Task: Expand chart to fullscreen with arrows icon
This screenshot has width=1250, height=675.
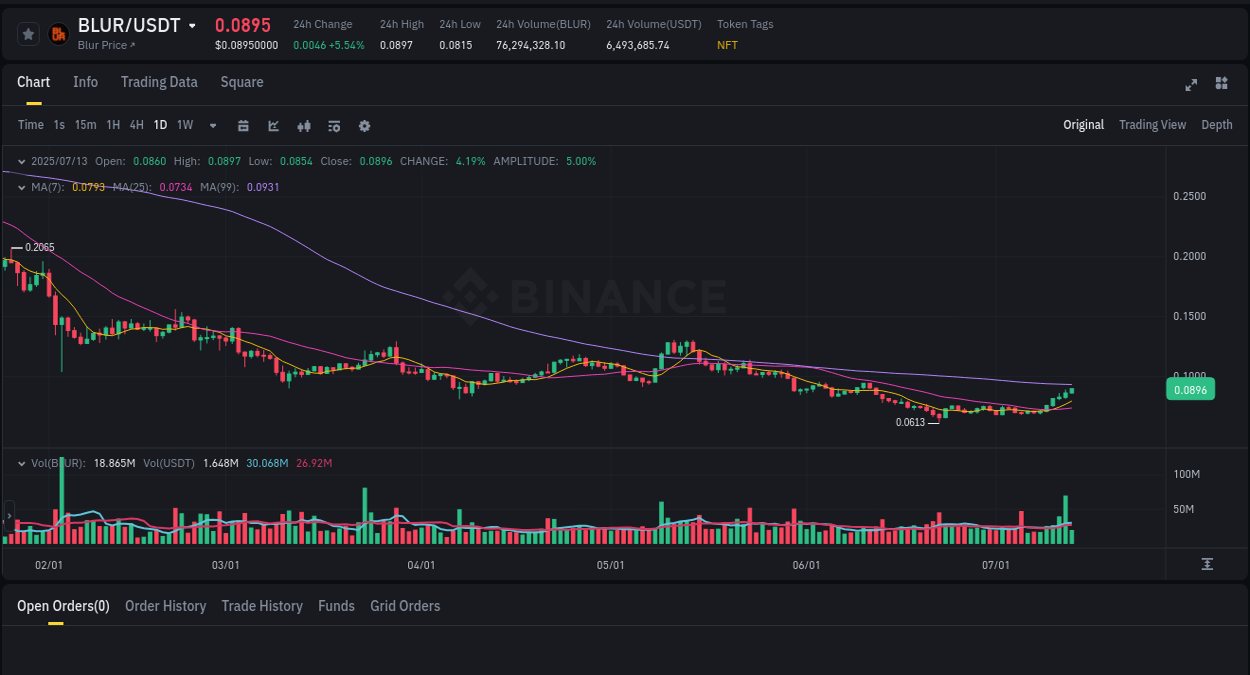Action: coord(1190,84)
